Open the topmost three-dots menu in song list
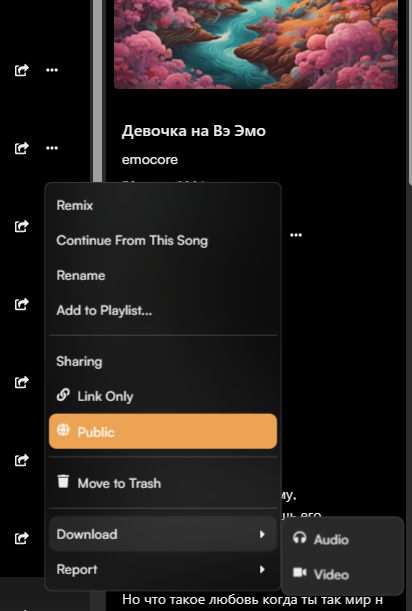This screenshot has width=412, height=611. [x=52, y=70]
